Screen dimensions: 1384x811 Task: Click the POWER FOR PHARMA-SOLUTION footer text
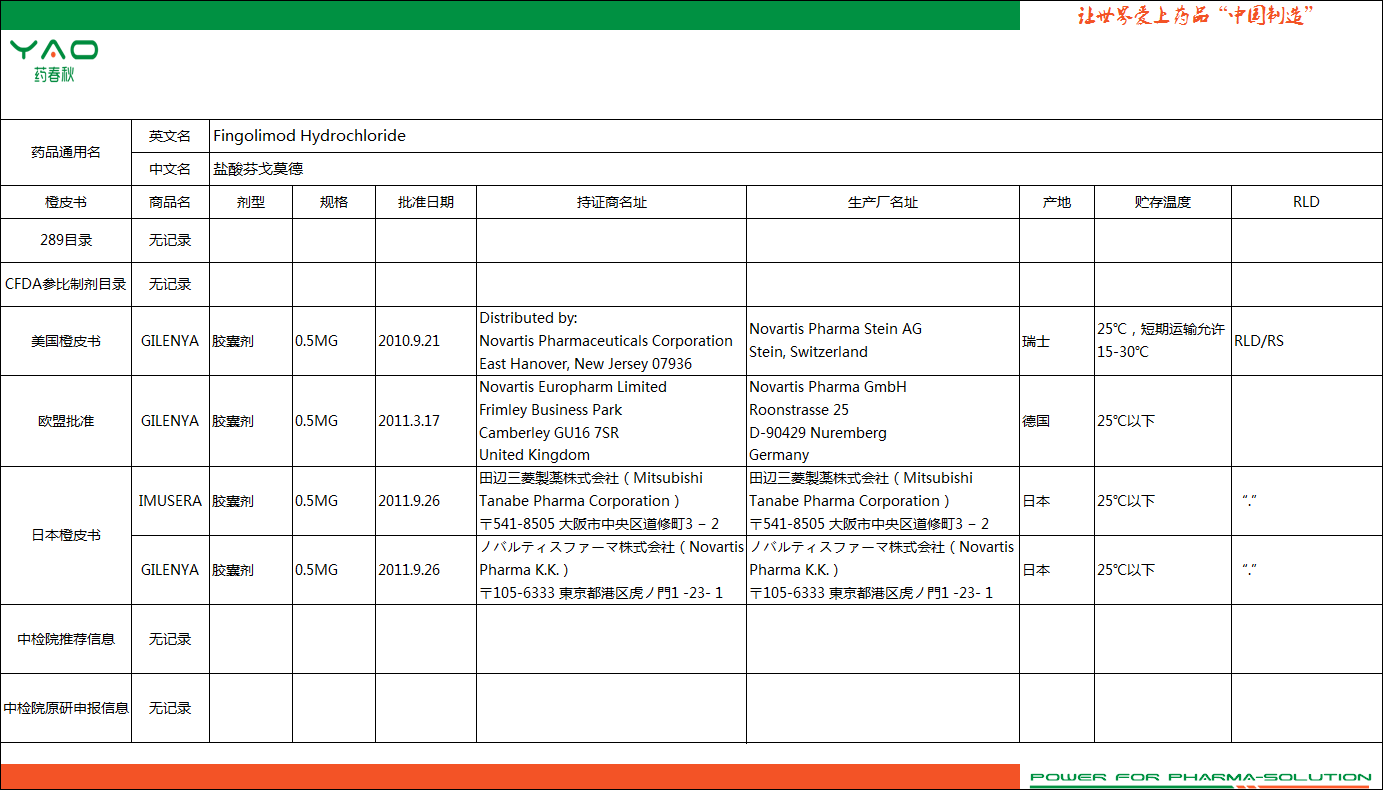(x=1200, y=777)
